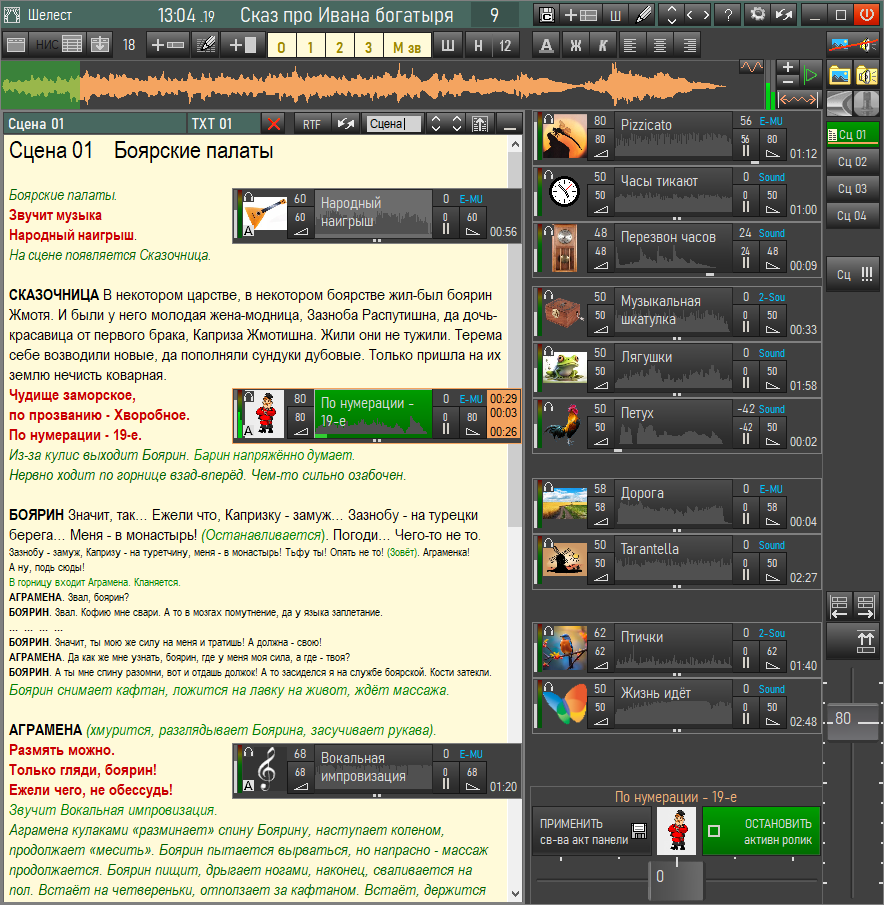Open the 2-Sou output selector on Птички
The height and width of the screenshot is (905, 884).
771,633
